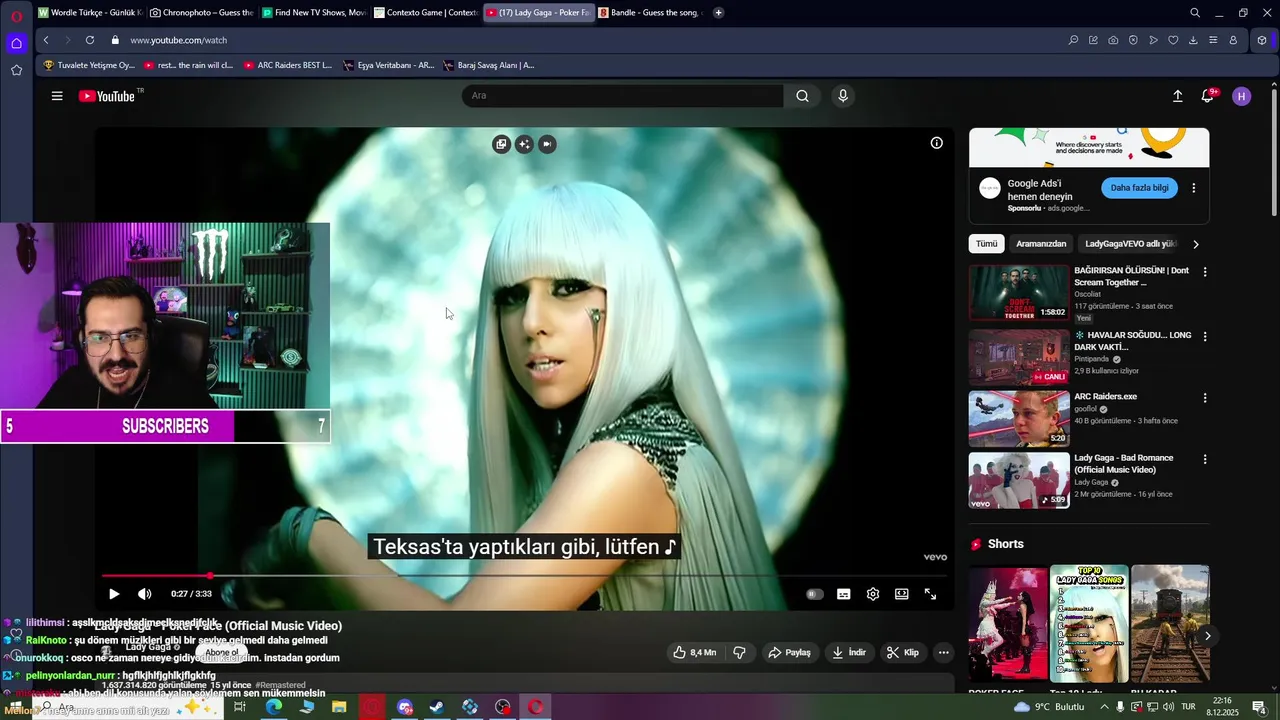The image size is (1280, 720).
Task: Open the ARC Raiders.exe video thumbnail
Action: coord(1019,418)
